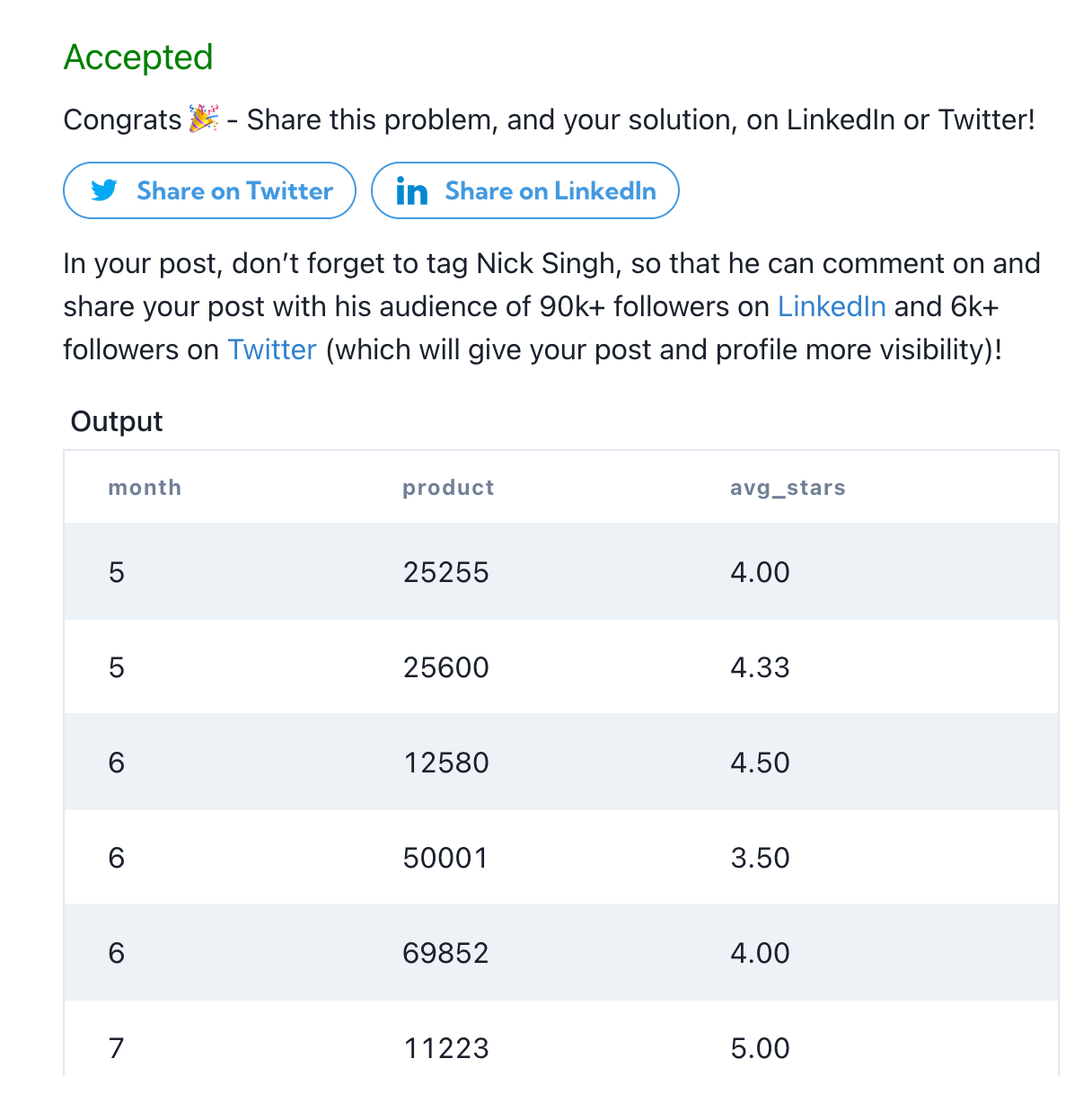The image size is (1092, 1094).
Task: Select the avg_stars value 4.33
Action: 760,667
